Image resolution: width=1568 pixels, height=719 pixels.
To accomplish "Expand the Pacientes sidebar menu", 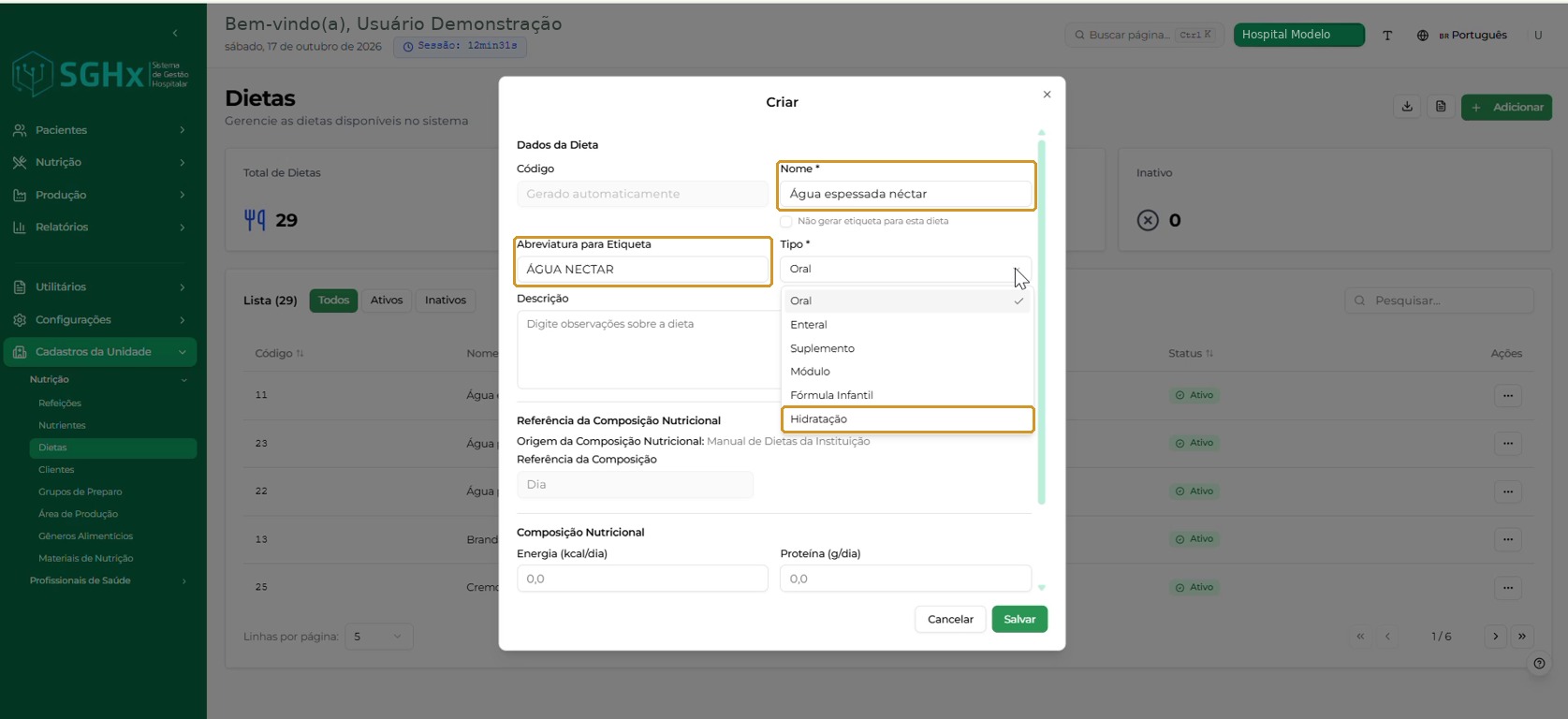I will coord(99,130).
